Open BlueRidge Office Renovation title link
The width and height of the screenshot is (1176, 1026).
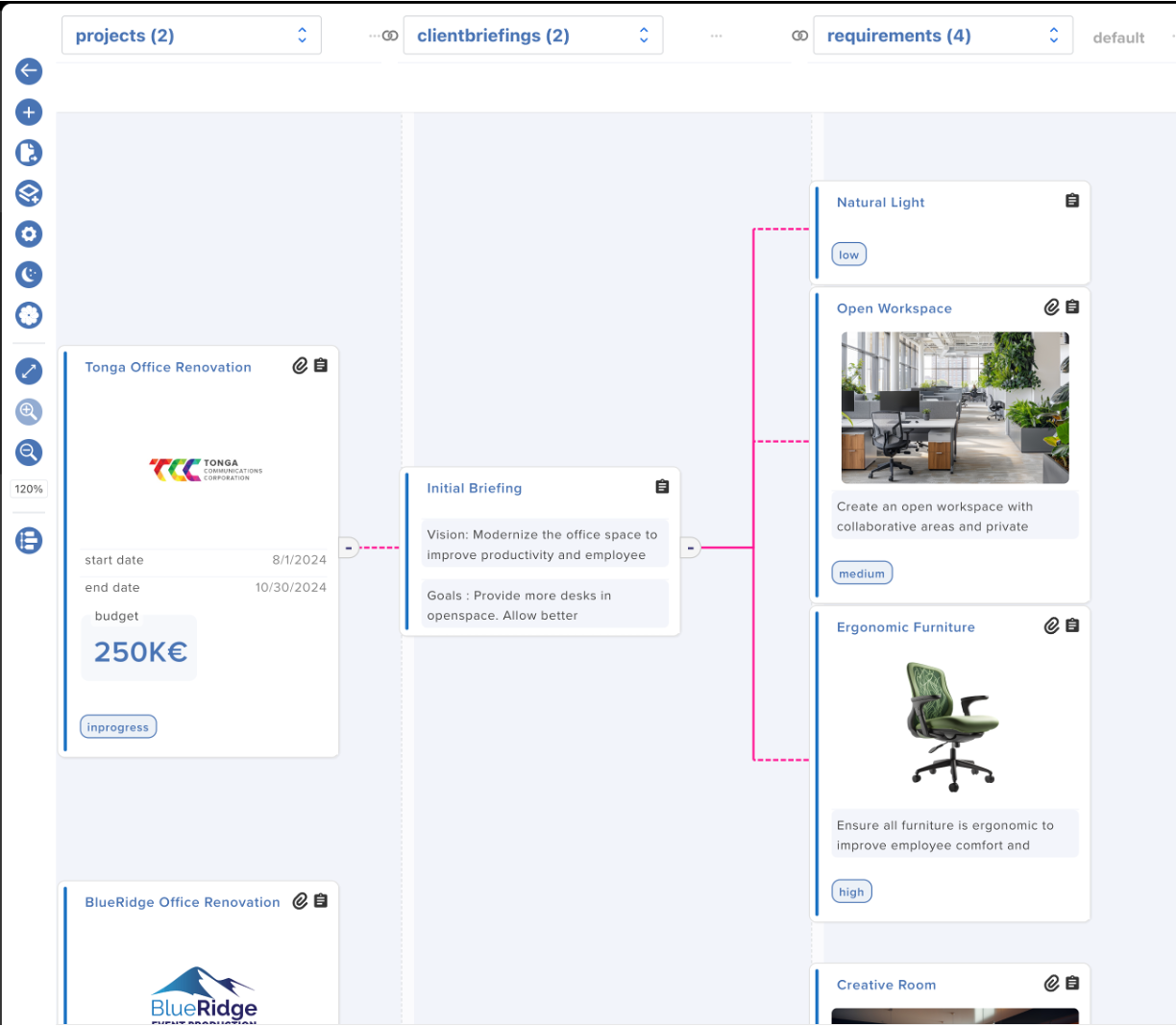click(183, 902)
